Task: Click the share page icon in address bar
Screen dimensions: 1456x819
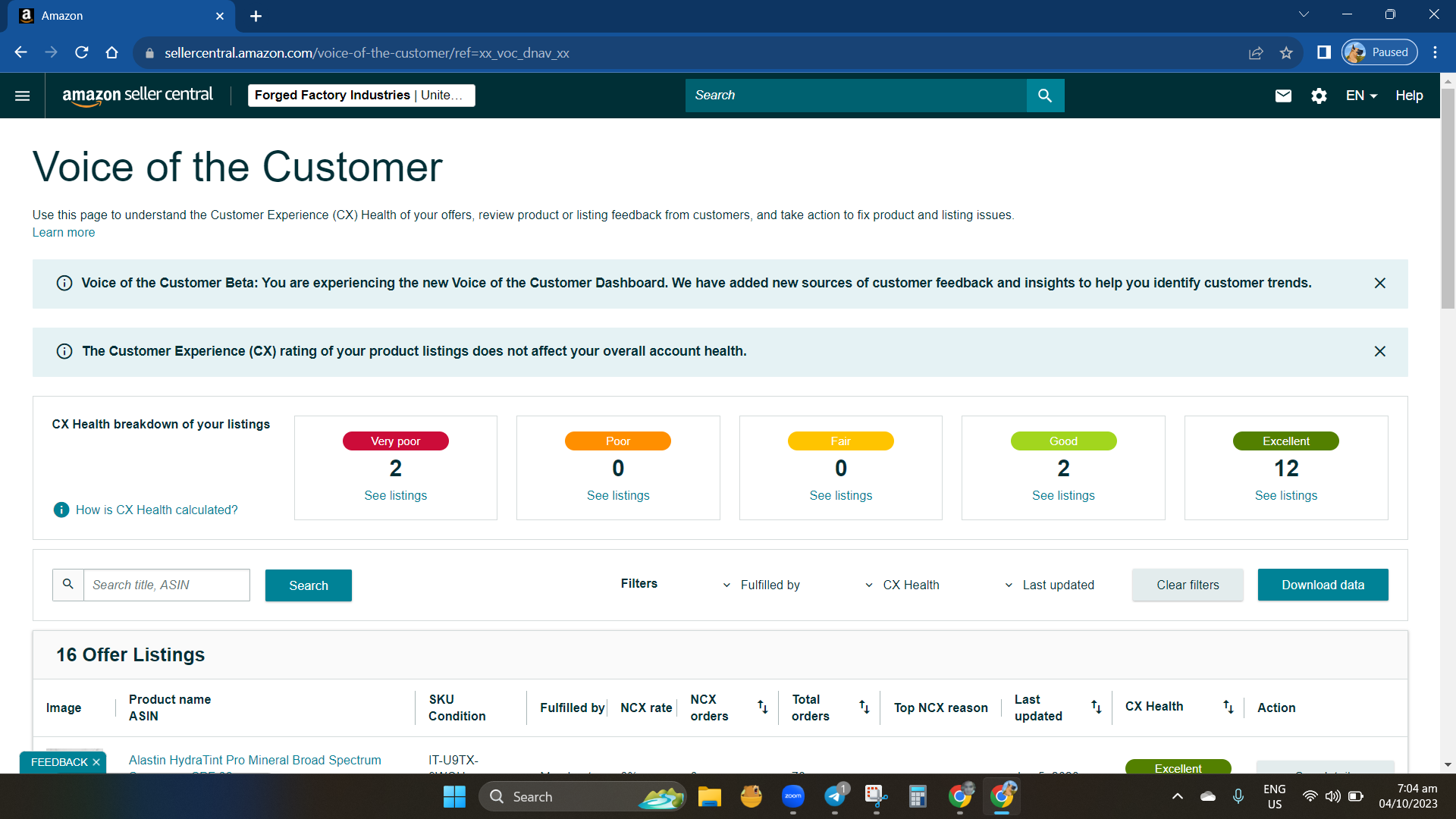Action: coord(1256,52)
